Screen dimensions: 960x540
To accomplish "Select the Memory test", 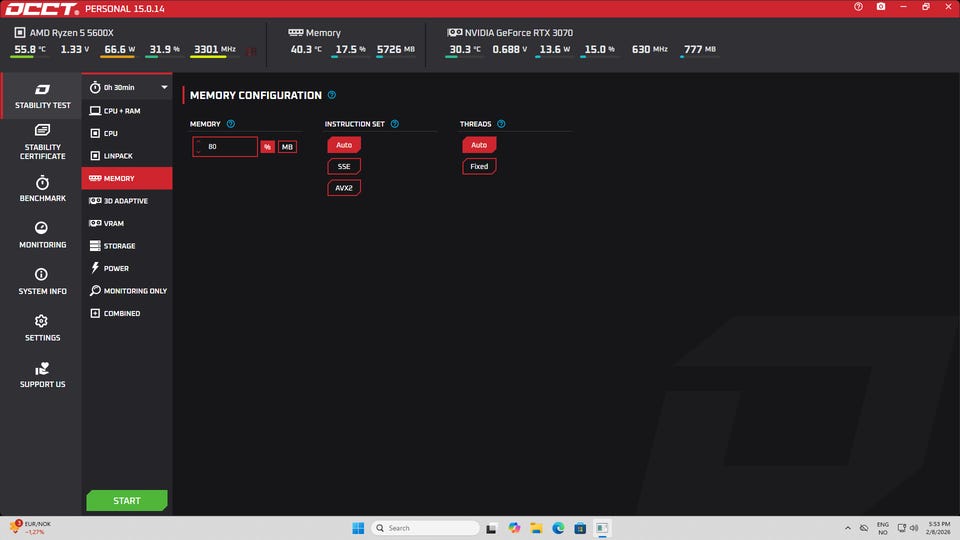I will pyautogui.click(x=127, y=178).
